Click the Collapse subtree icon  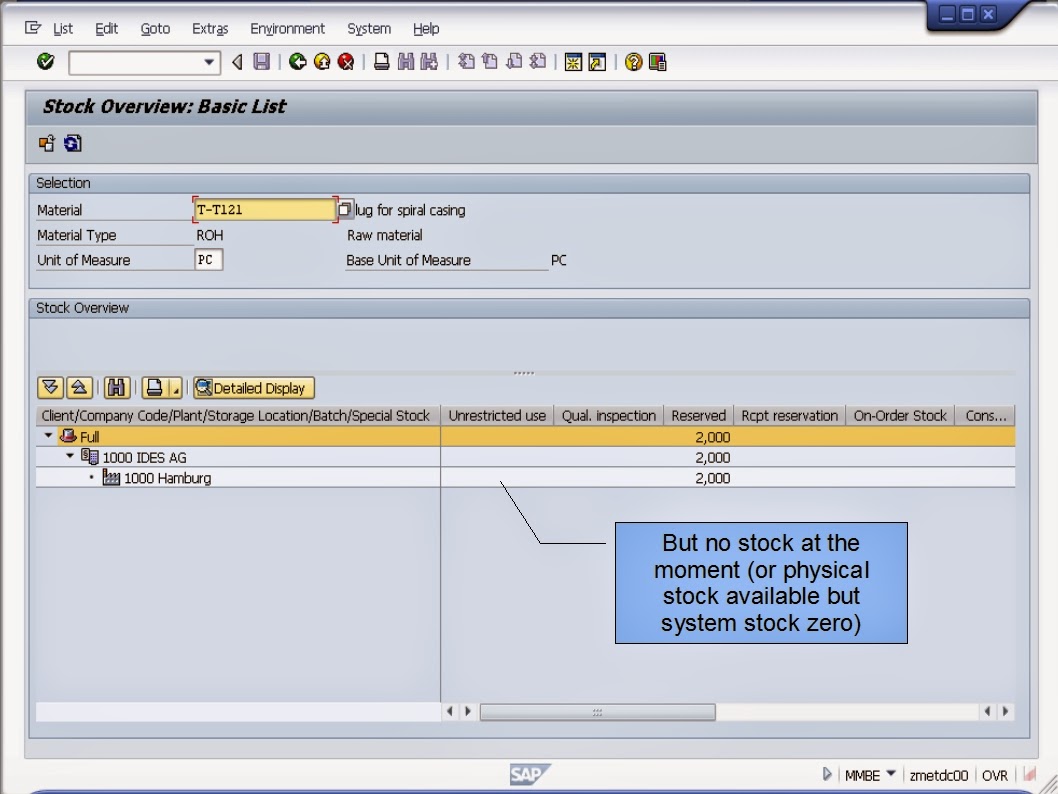79,388
